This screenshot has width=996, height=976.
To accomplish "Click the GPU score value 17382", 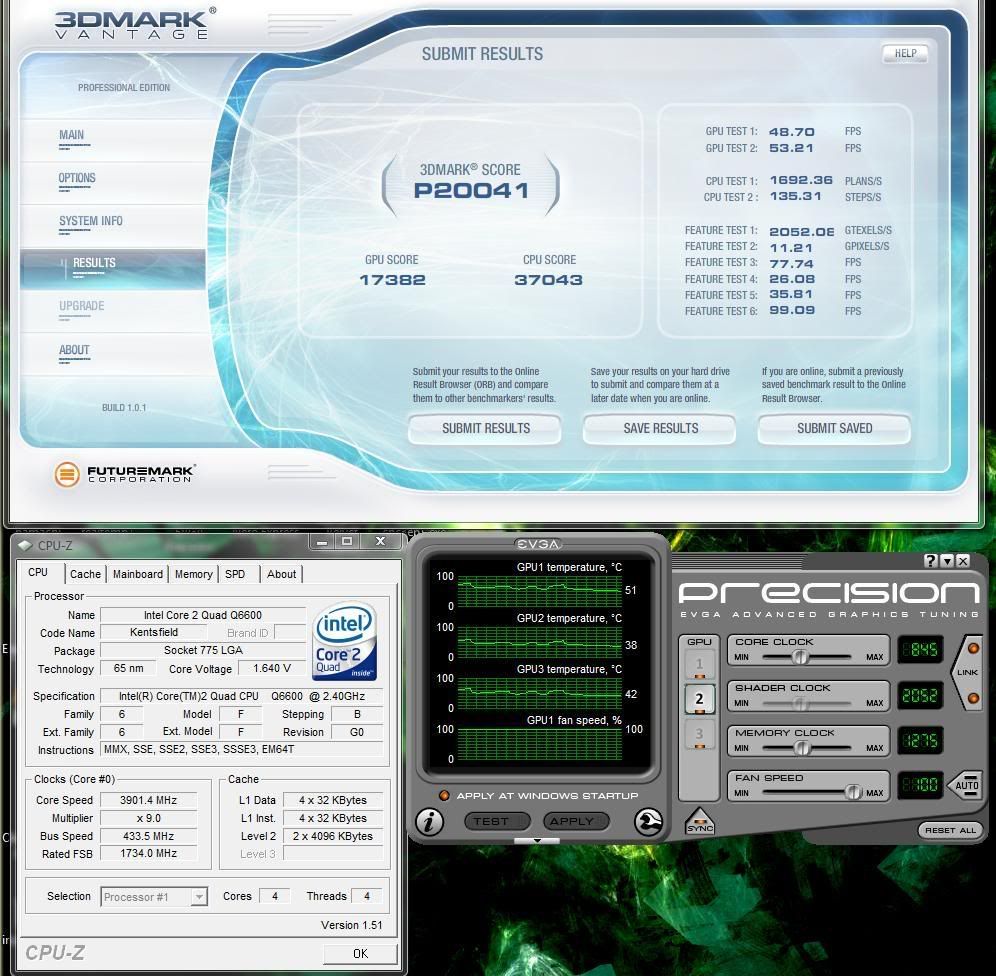I will coord(393,280).
